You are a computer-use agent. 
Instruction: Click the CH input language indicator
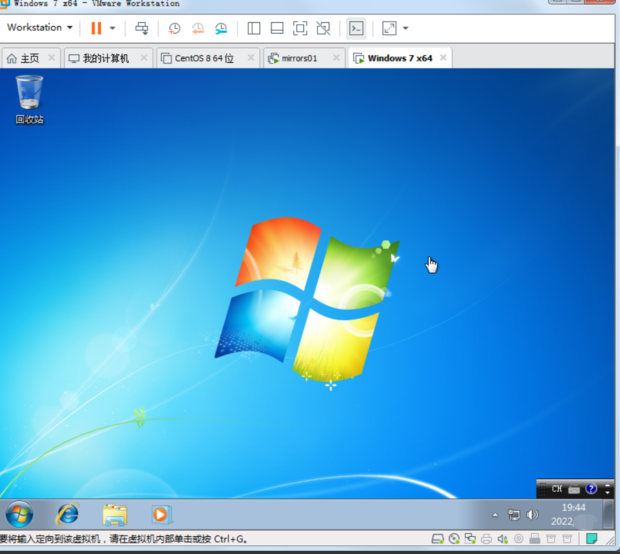557,489
